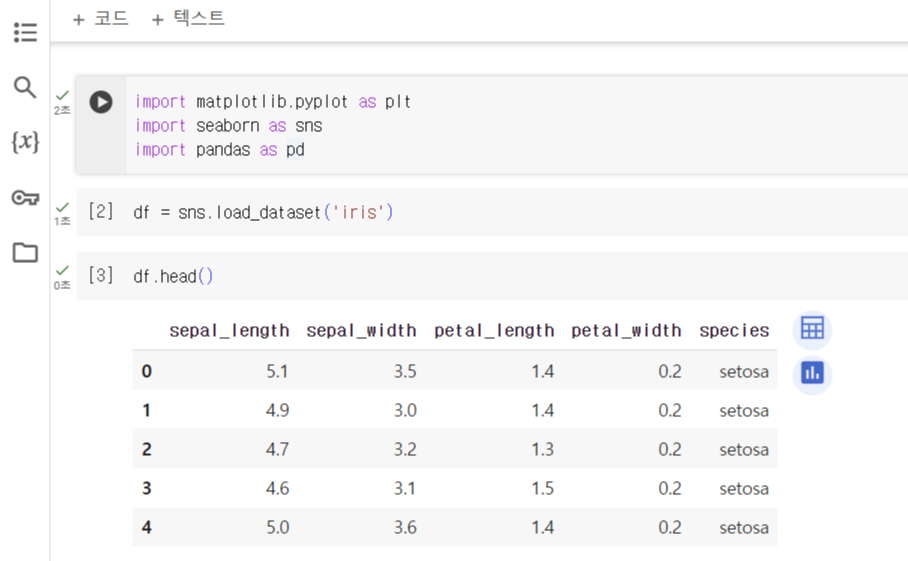Select the species column header
The width and height of the screenshot is (908, 561).
tap(734, 331)
